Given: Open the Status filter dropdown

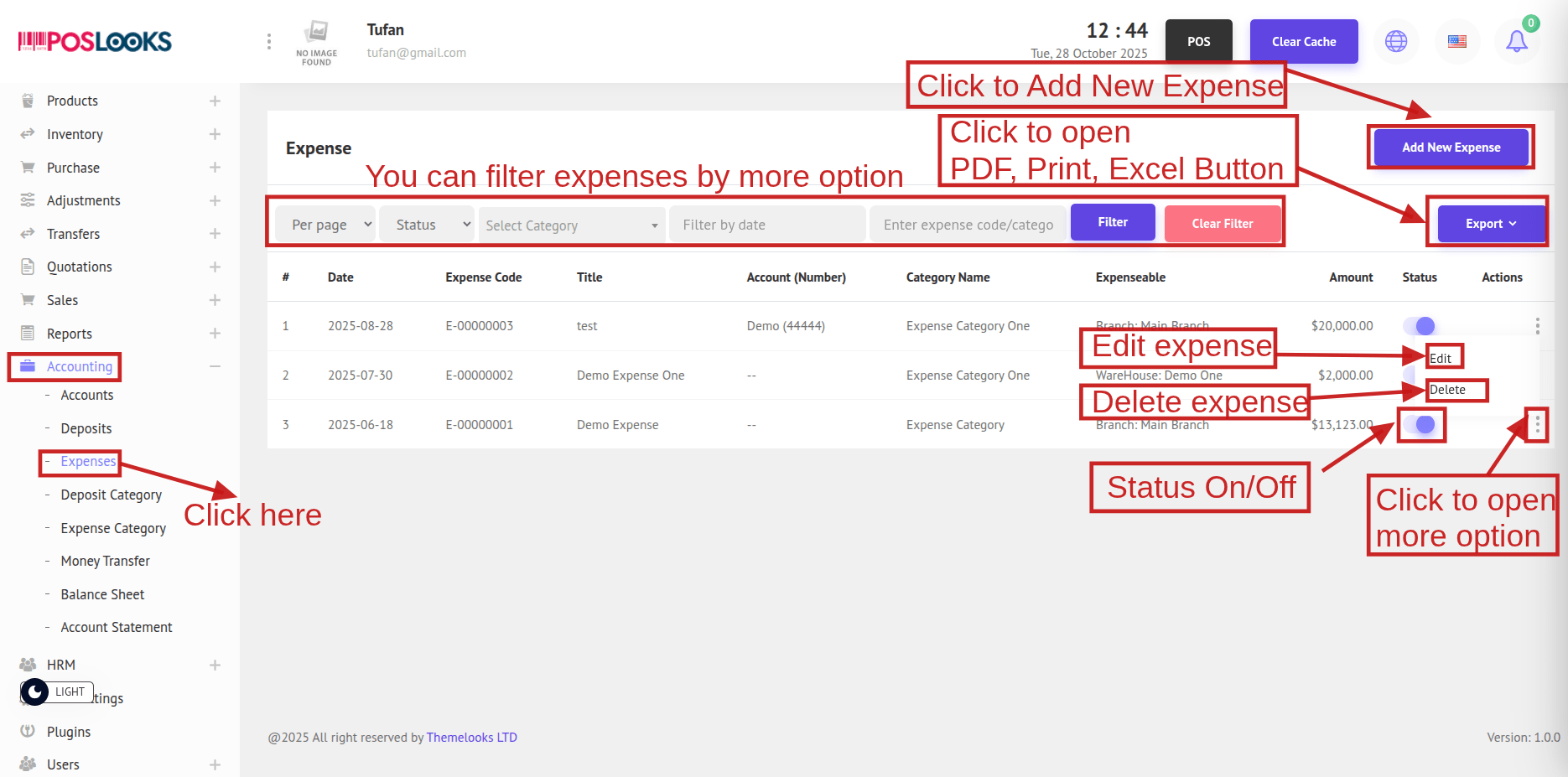Looking at the screenshot, I should coord(426,225).
